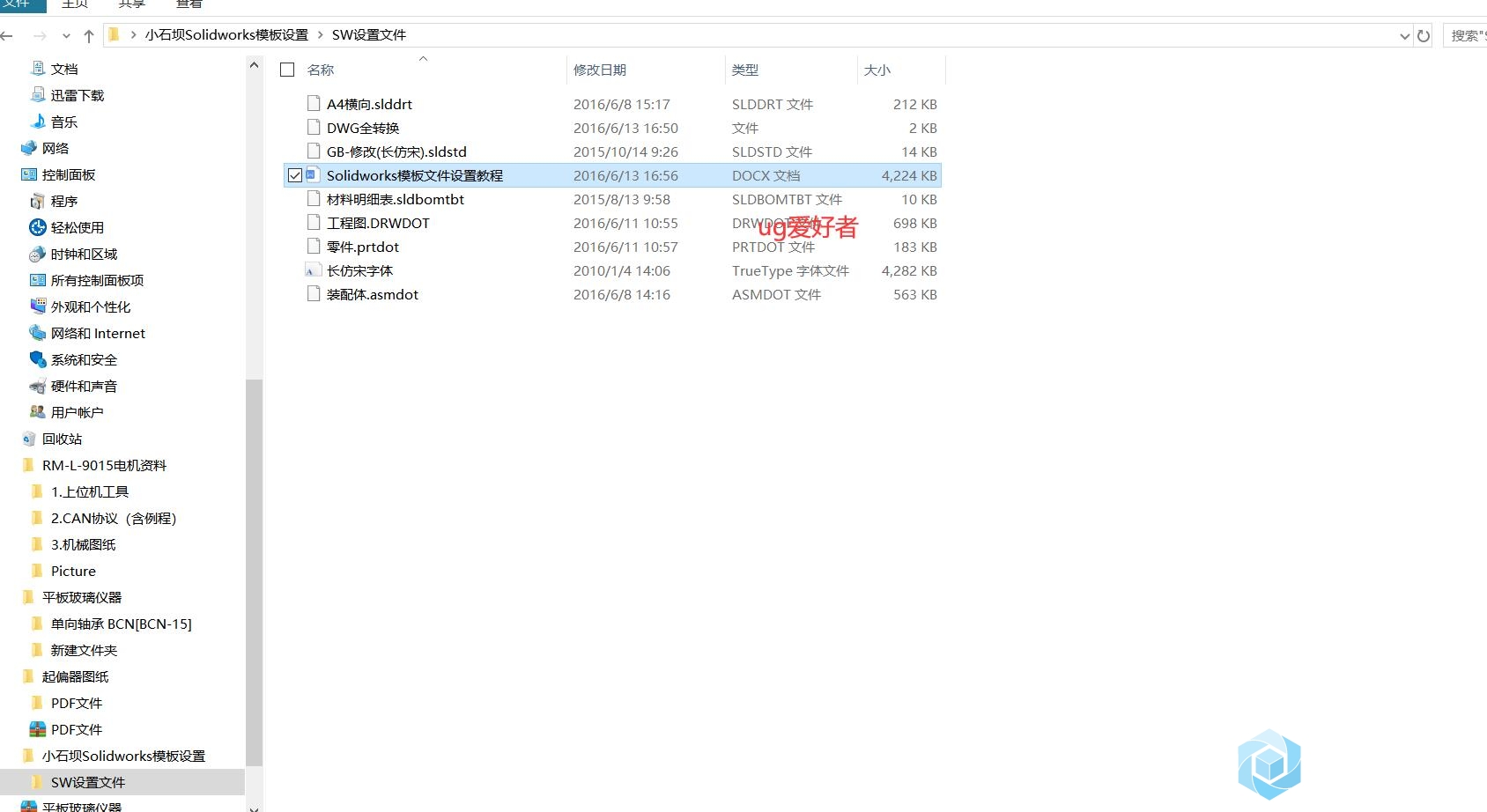
Task: Open the Control Panel (控制面板) icon
Action: click(29, 174)
